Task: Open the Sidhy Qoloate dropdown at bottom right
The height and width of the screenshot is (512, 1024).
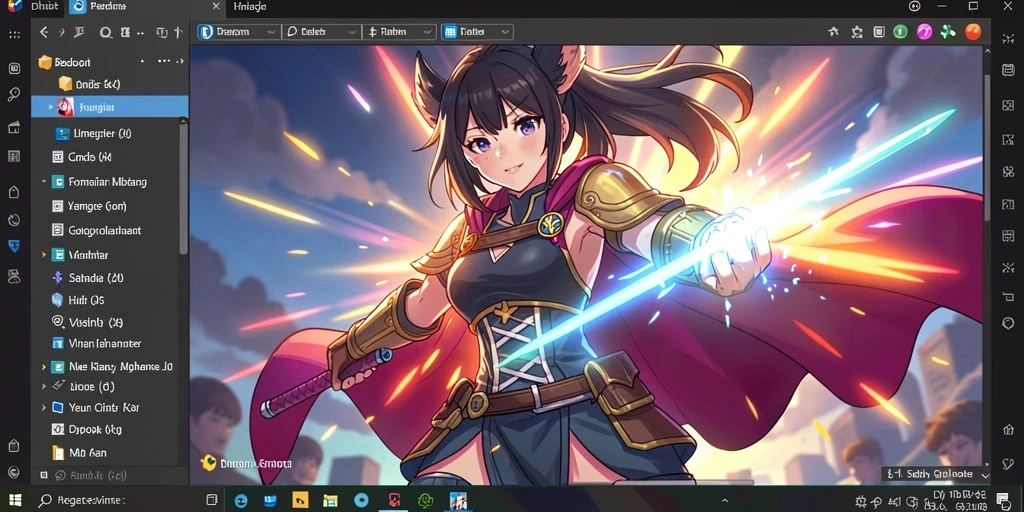Action: click(x=936, y=475)
